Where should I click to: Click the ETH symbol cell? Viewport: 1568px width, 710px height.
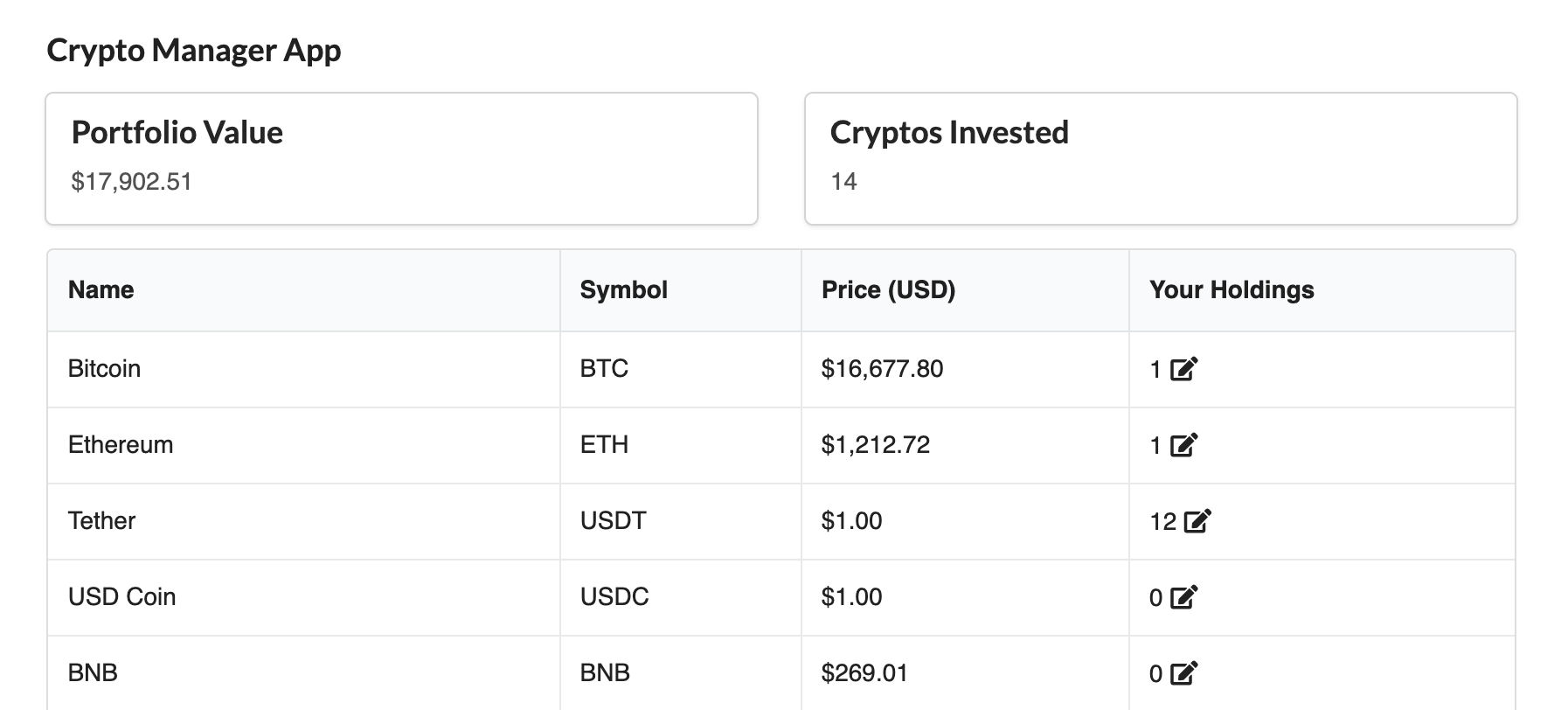(681, 445)
